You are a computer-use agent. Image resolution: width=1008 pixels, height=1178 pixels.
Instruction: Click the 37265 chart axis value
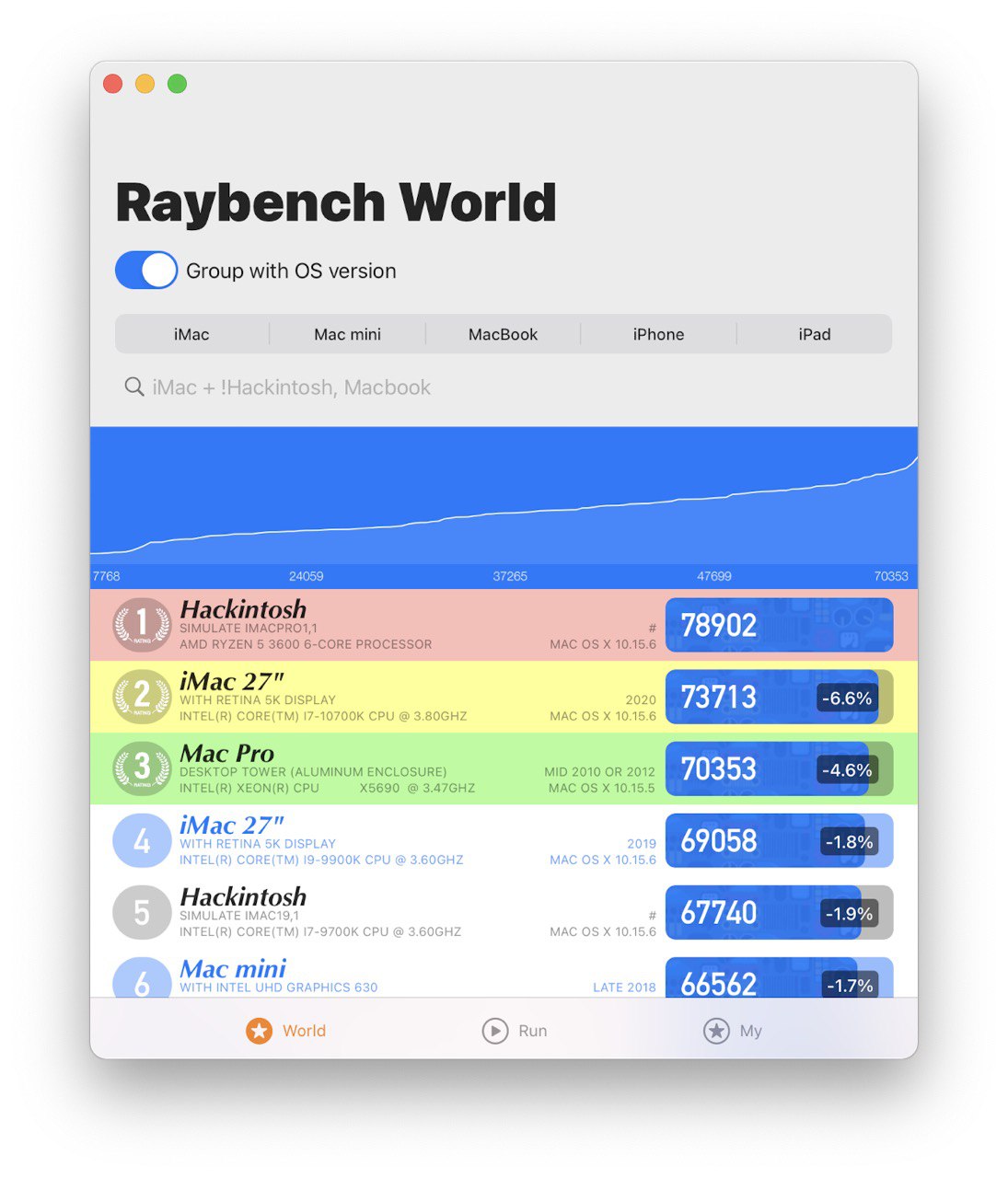(510, 576)
